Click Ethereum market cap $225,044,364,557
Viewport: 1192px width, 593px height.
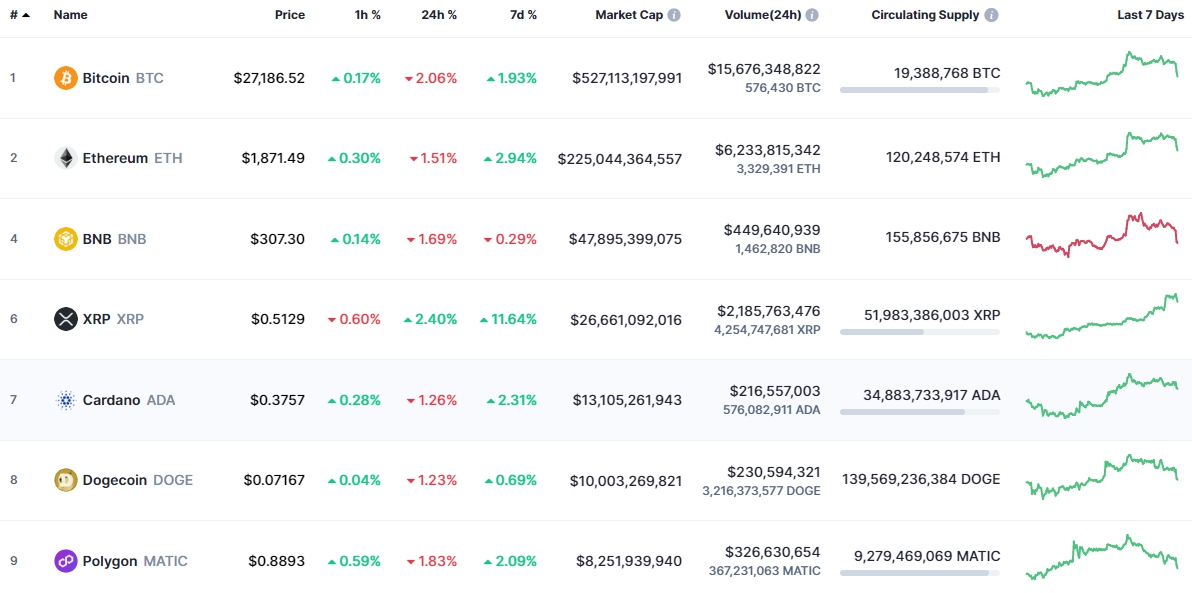coord(620,158)
